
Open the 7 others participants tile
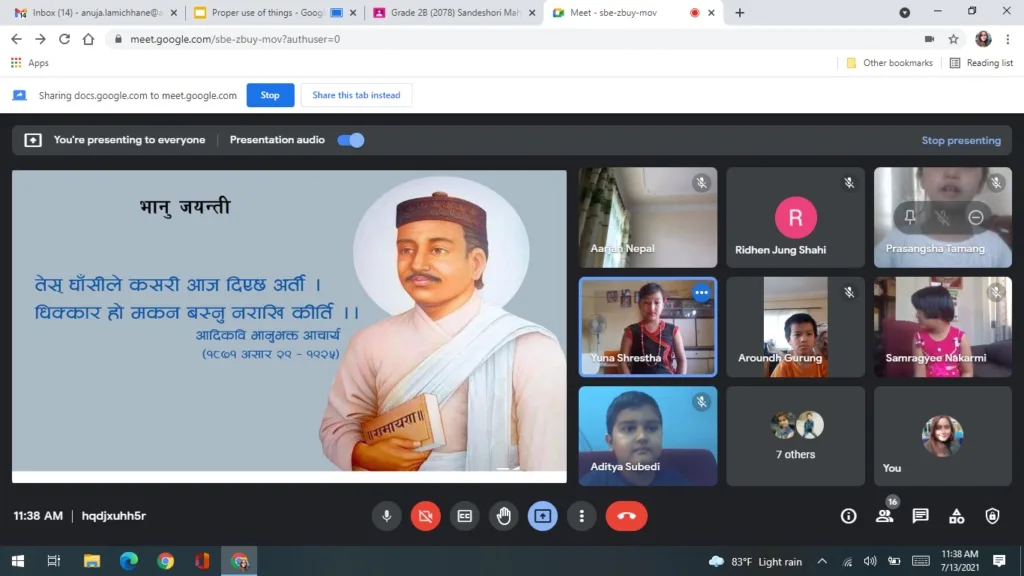point(795,436)
